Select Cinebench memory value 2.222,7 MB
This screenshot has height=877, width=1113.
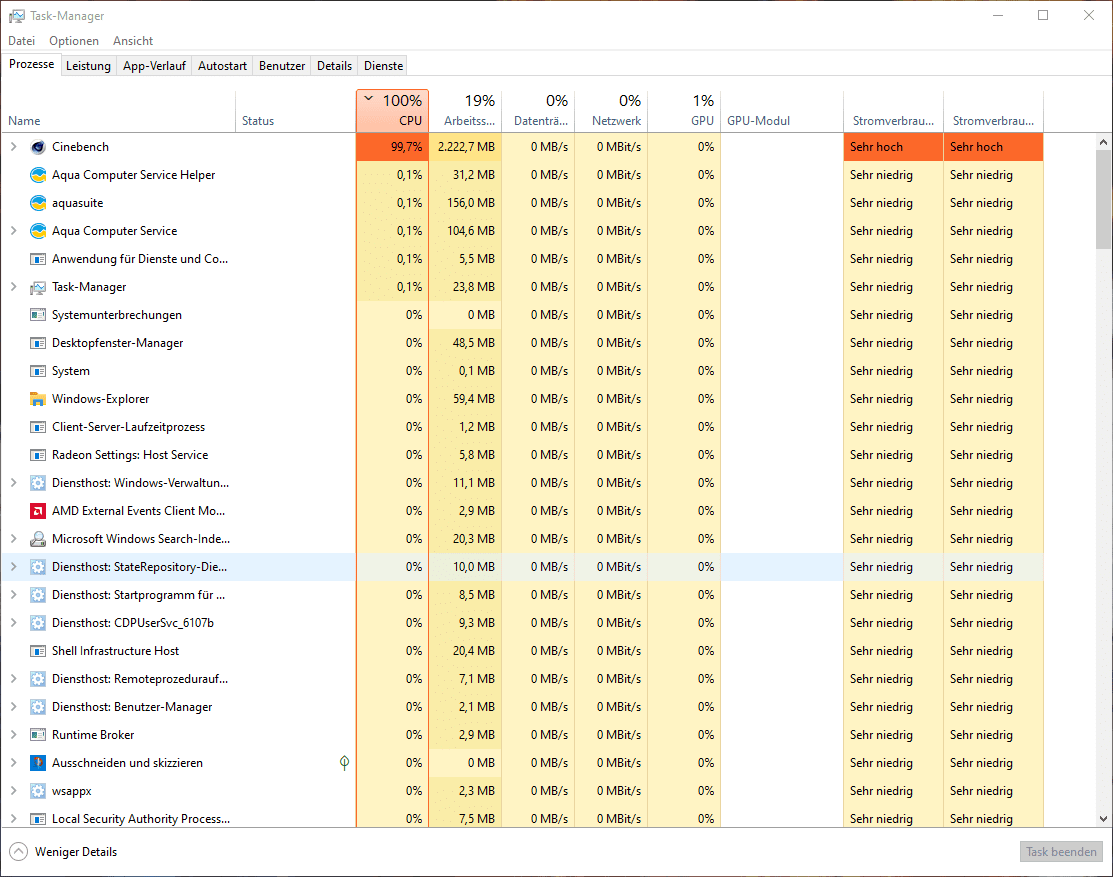pyautogui.click(x=466, y=147)
